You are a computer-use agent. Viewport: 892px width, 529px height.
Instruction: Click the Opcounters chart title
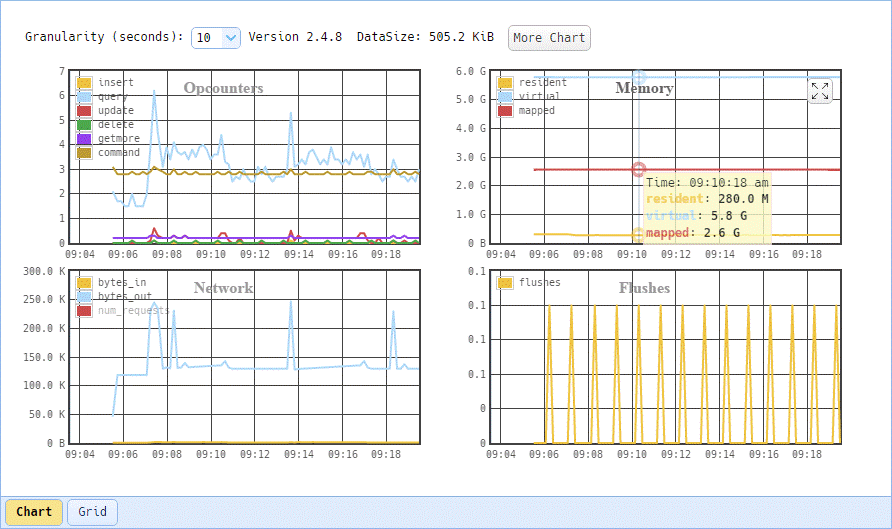[x=224, y=88]
